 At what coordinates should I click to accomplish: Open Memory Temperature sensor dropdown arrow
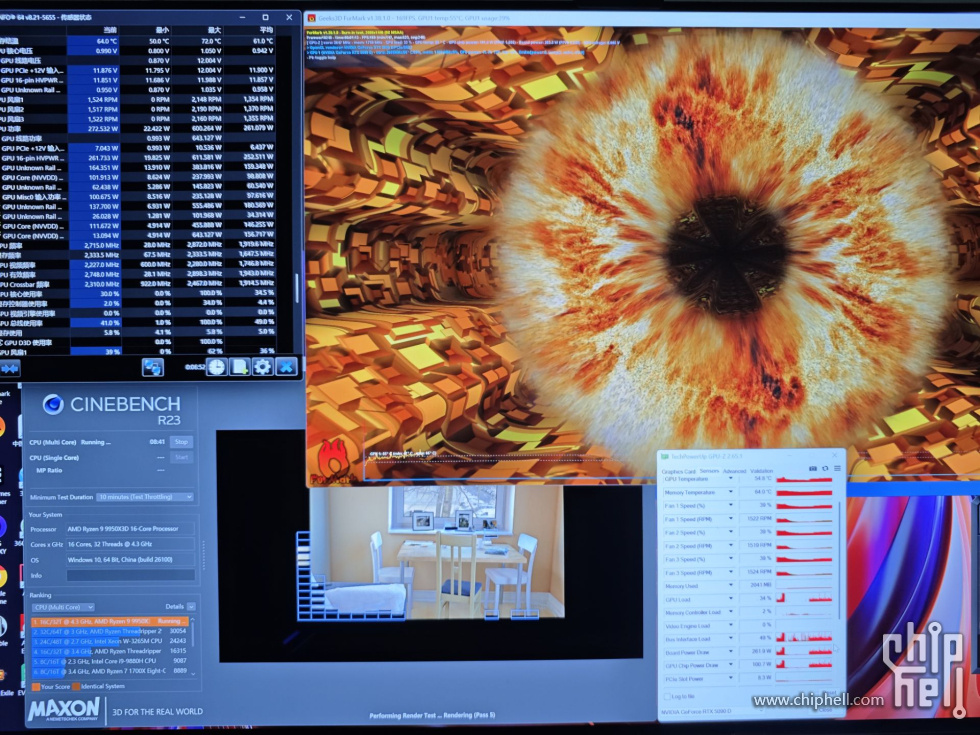click(731, 492)
